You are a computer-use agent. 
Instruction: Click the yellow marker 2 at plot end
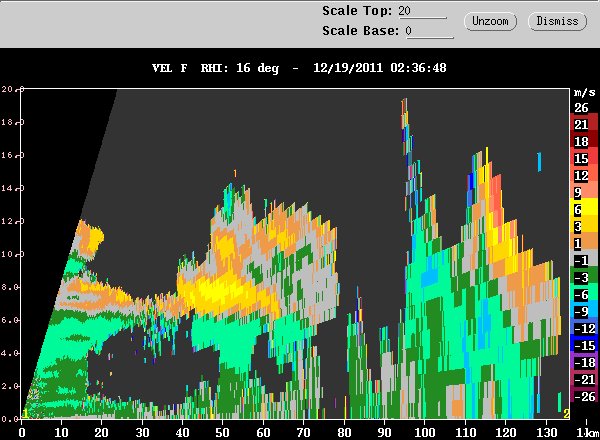tap(566, 414)
